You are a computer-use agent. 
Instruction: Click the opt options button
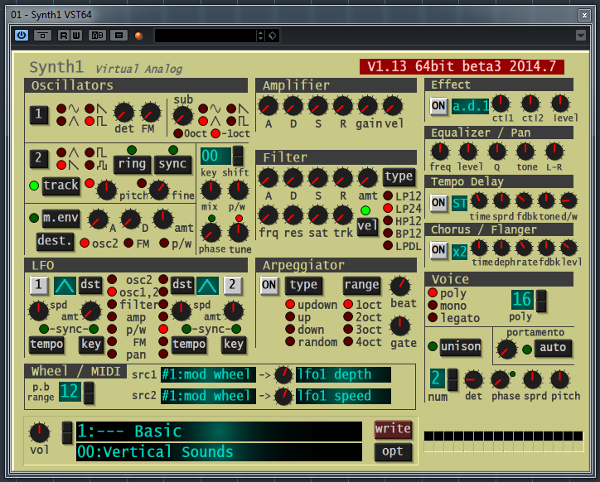[x=393, y=452]
